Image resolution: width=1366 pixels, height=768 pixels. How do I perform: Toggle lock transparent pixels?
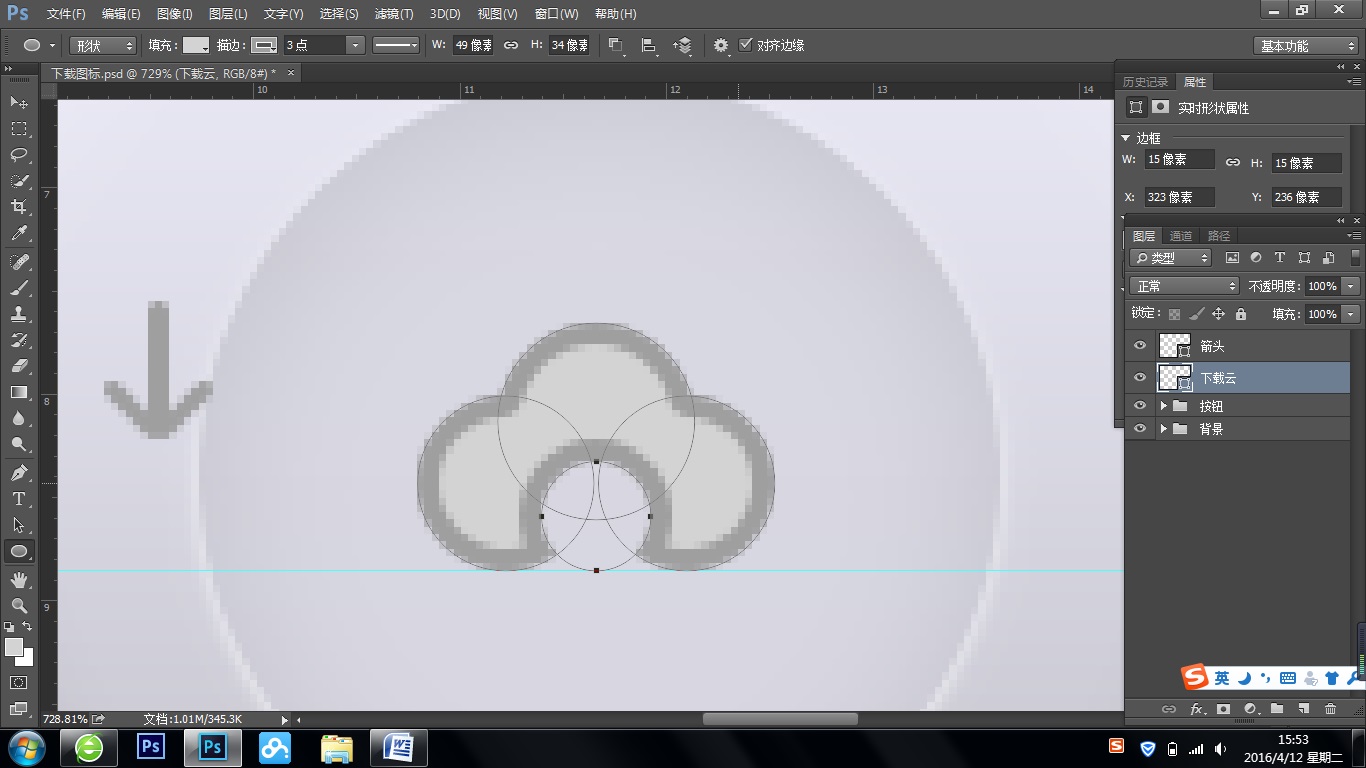click(1175, 314)
